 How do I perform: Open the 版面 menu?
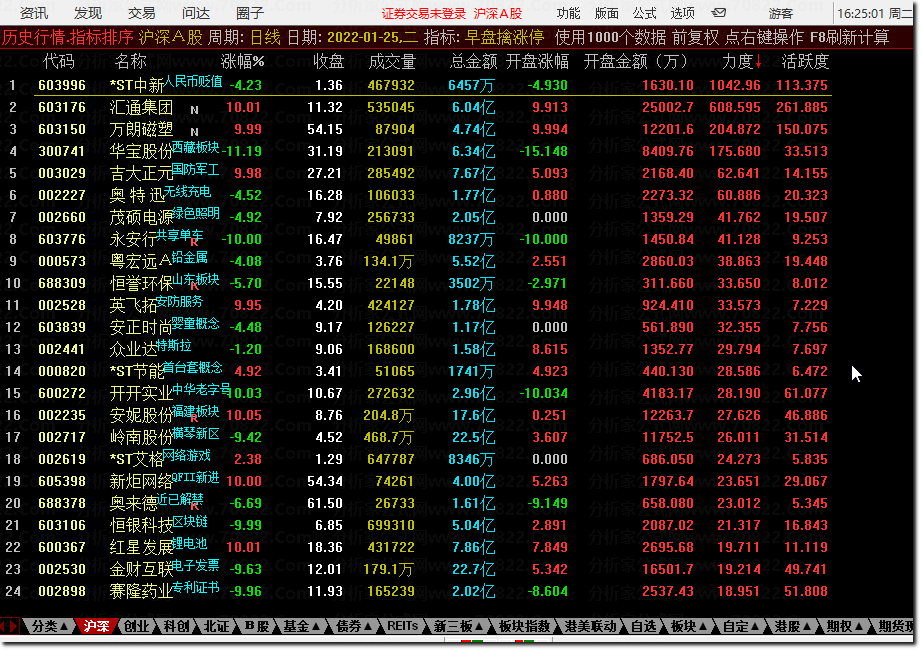607,13
